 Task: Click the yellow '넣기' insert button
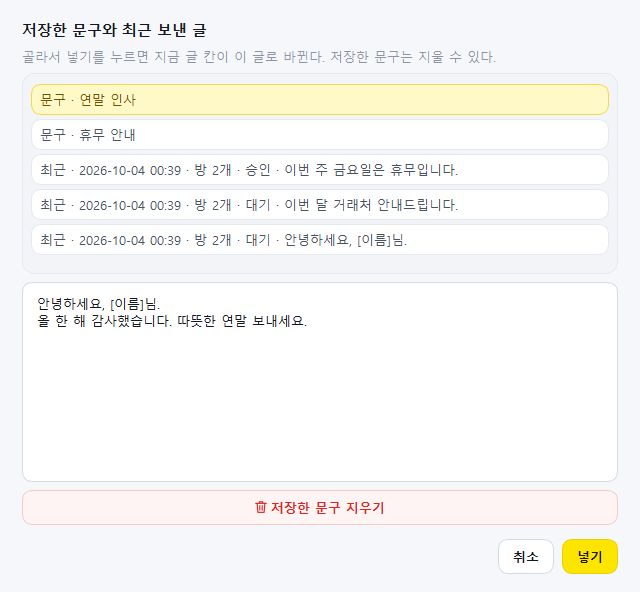pyautogui.click(x=590, y=557)
